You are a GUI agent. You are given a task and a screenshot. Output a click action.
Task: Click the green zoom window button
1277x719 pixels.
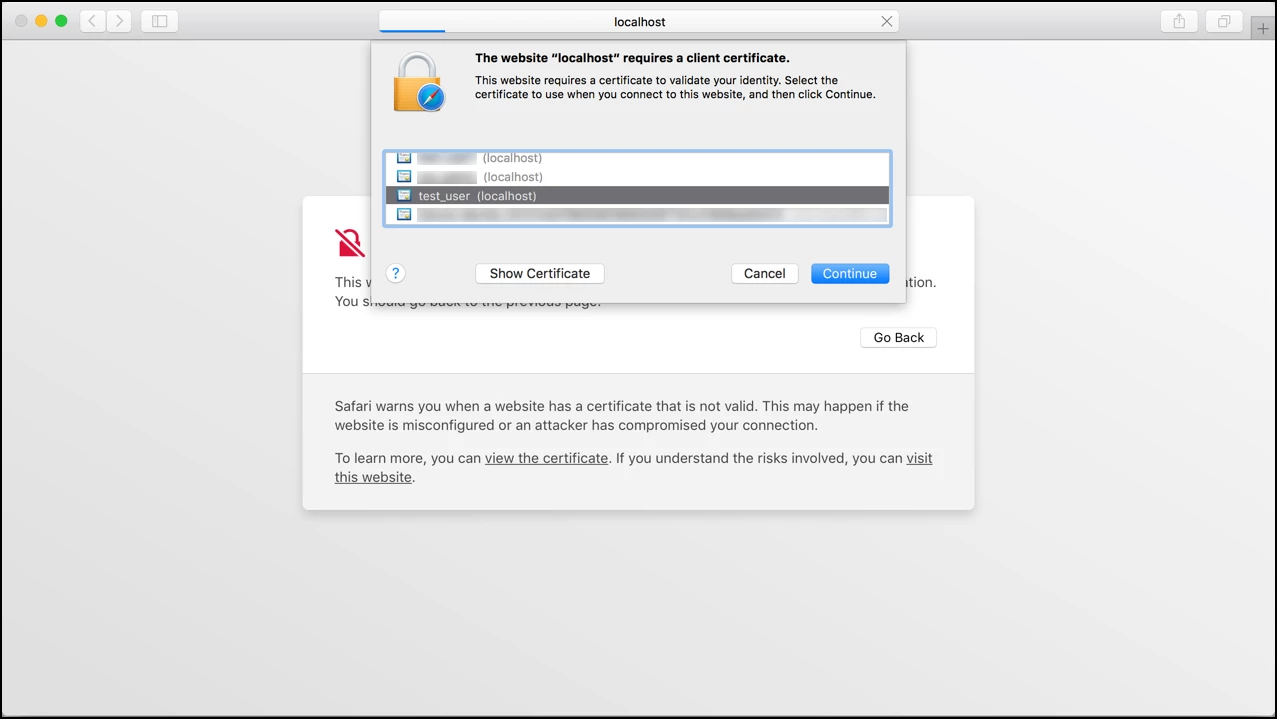pos(61,21)
